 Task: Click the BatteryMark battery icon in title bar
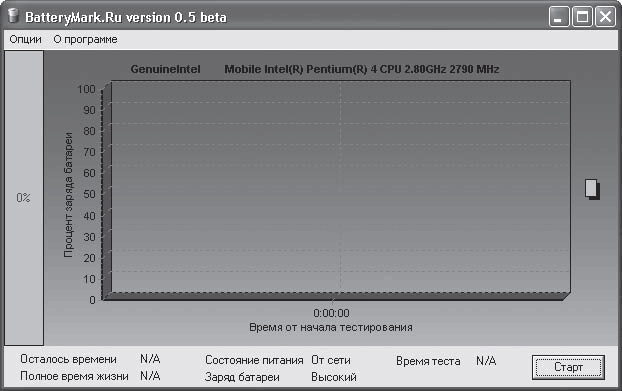(13, 16)
